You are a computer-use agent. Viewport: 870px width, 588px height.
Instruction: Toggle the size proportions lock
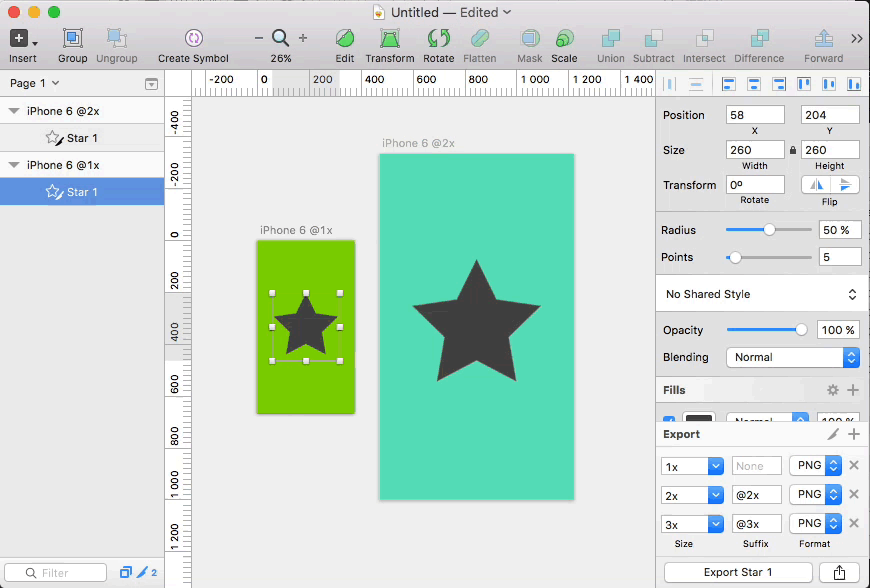[x=793, y=150]
